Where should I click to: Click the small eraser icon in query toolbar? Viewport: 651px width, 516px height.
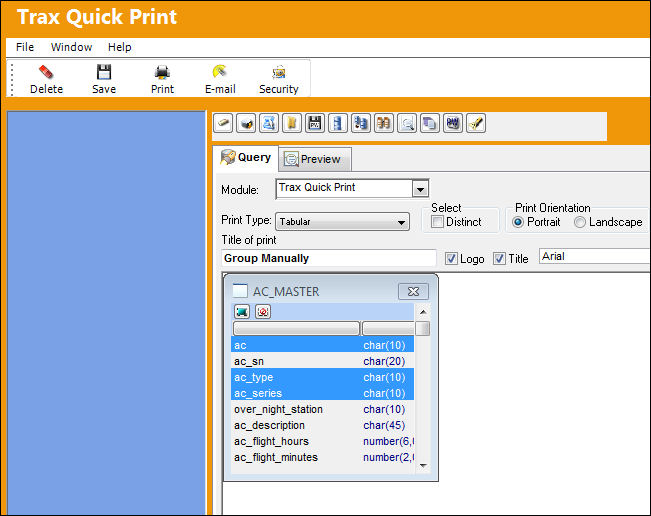223,123
